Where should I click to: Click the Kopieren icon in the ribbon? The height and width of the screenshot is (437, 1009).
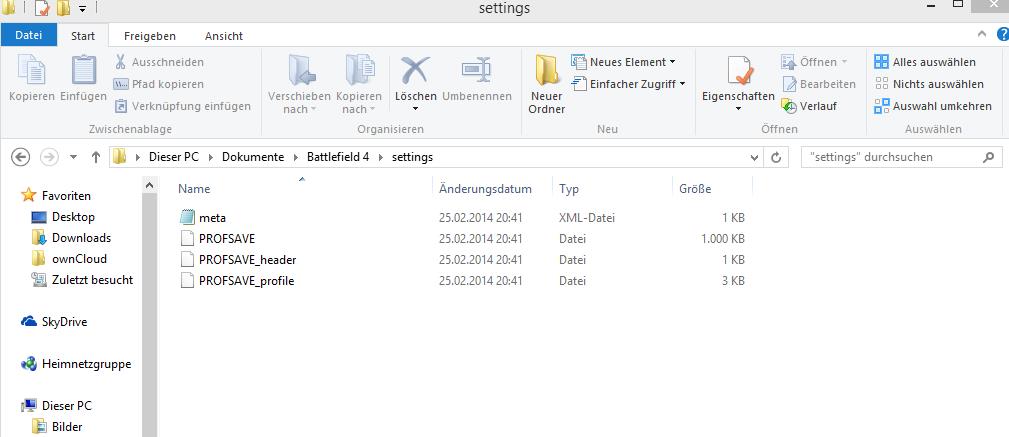coord(32,72)
